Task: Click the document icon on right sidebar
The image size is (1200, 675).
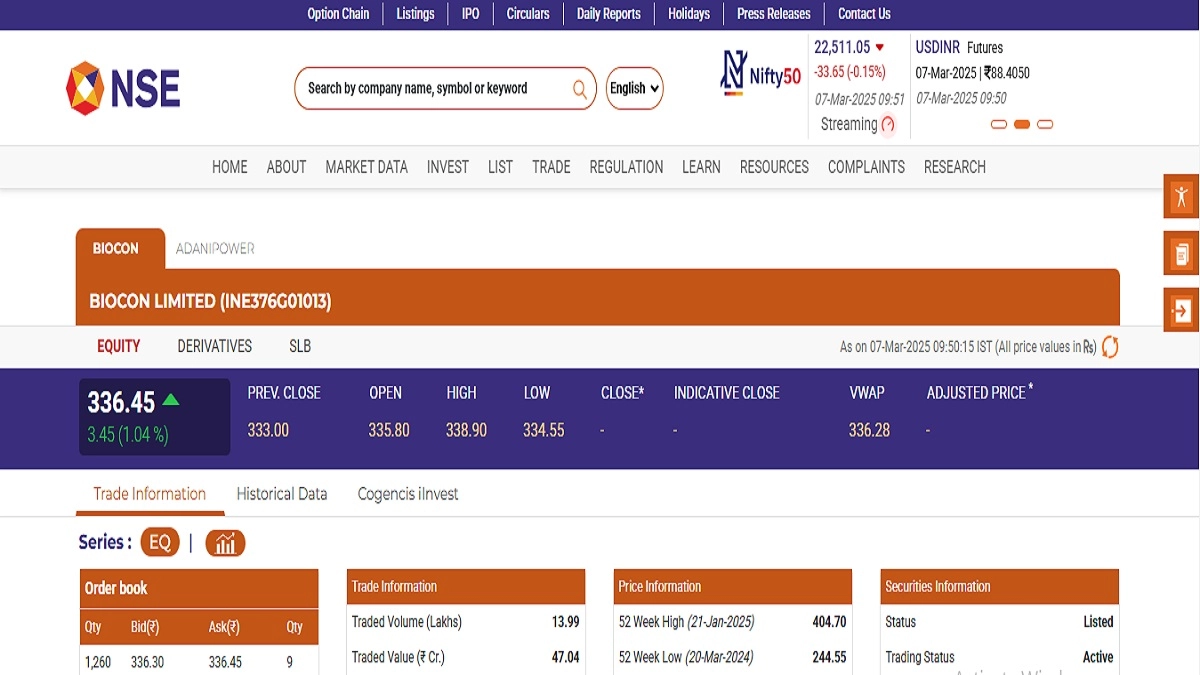Action: pyautogui.click(x=1181, y=253)
